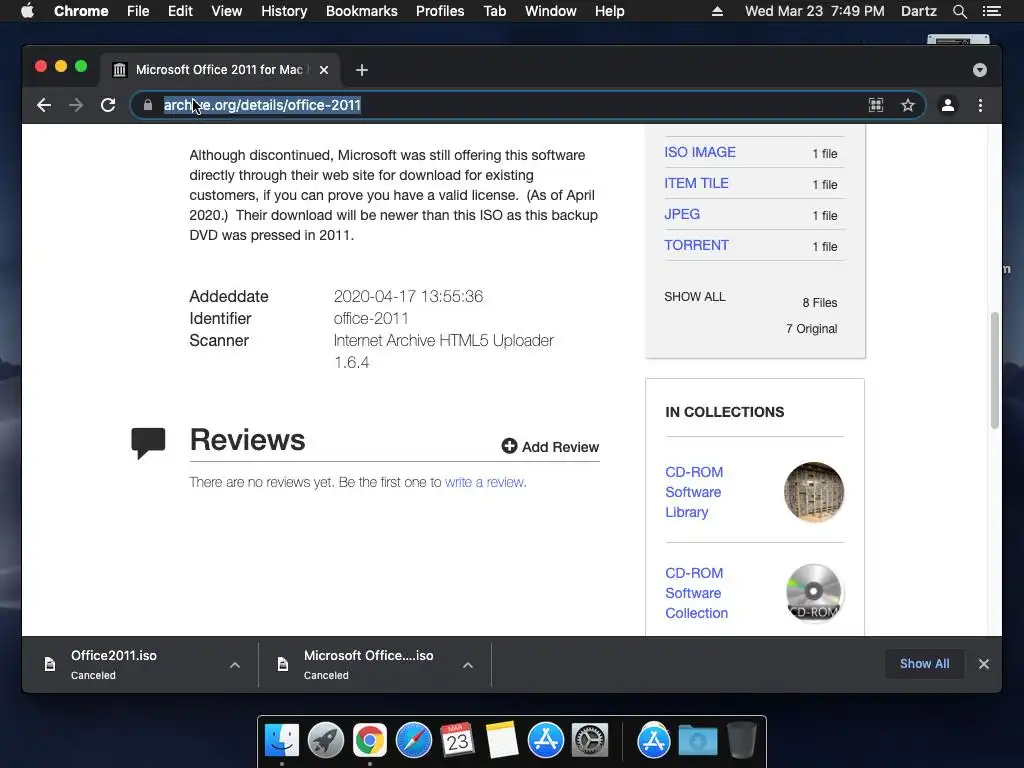Close the Microsoft Office 2011 tab
The image size is (1024, 768).
click(x=324, y=70)
